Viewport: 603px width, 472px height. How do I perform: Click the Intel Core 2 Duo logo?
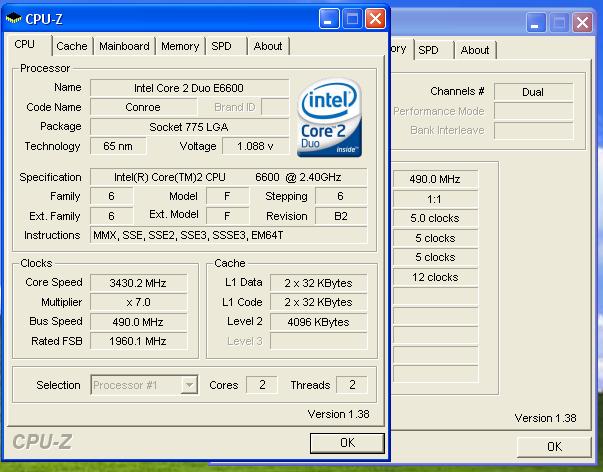[330, 117]
